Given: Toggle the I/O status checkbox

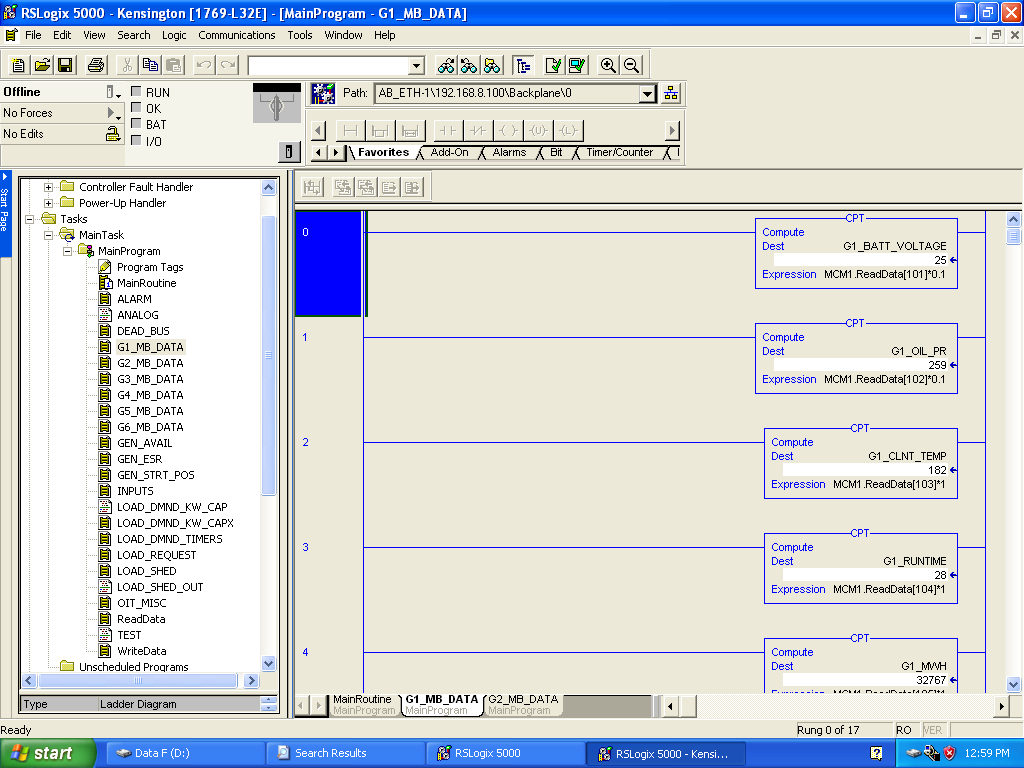Looking at the screenshot, I should click(136, 140).
